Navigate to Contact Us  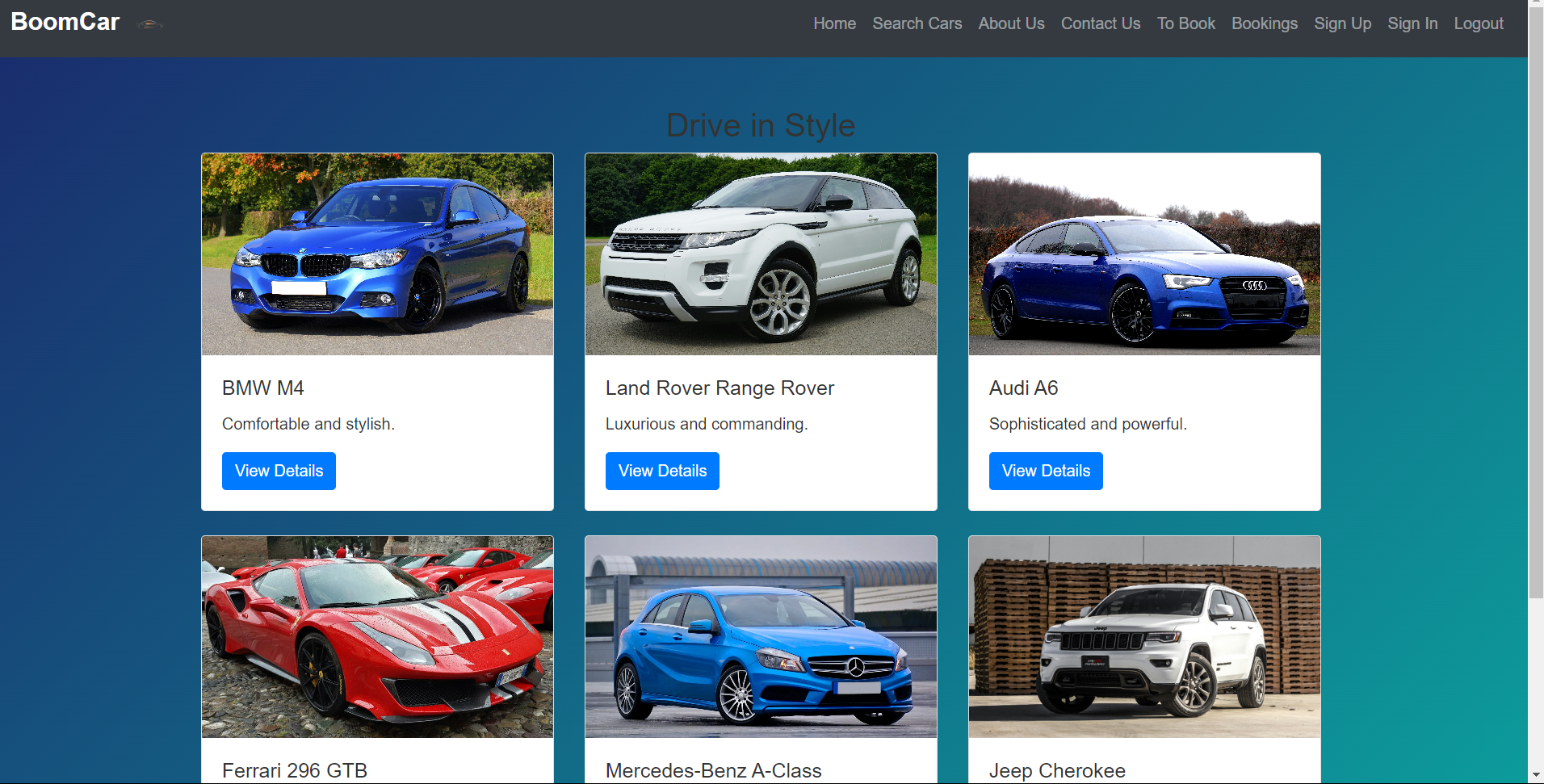tap(1100, 24)
